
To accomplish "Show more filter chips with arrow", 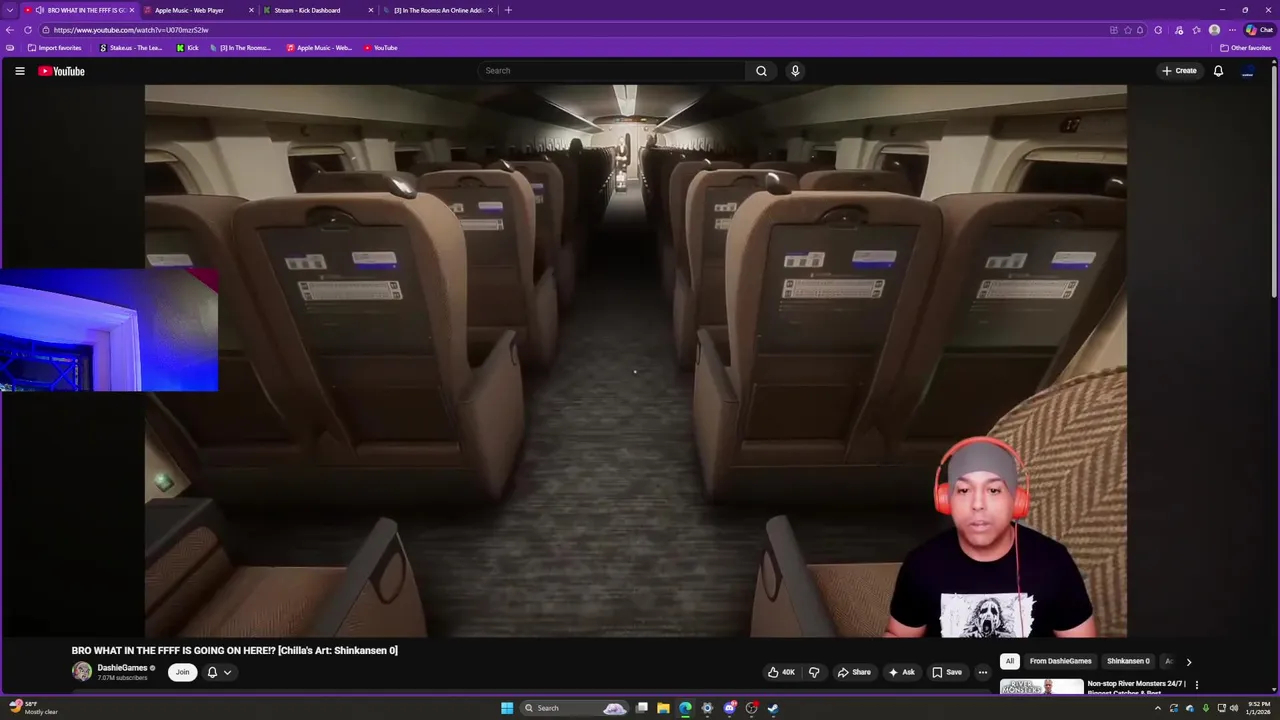I will [x=1188, y=661].
